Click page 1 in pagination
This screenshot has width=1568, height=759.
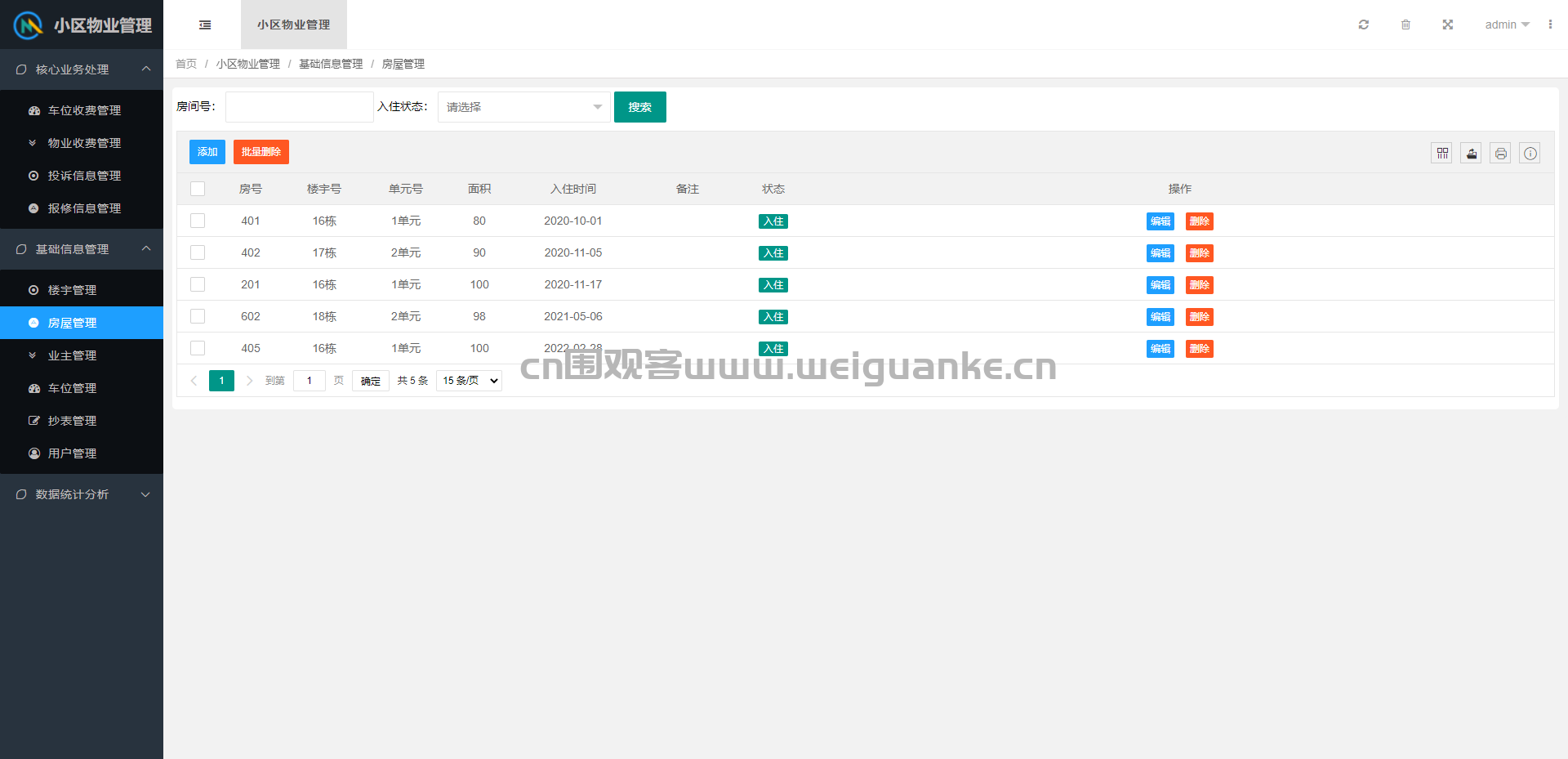pos(221,381)
